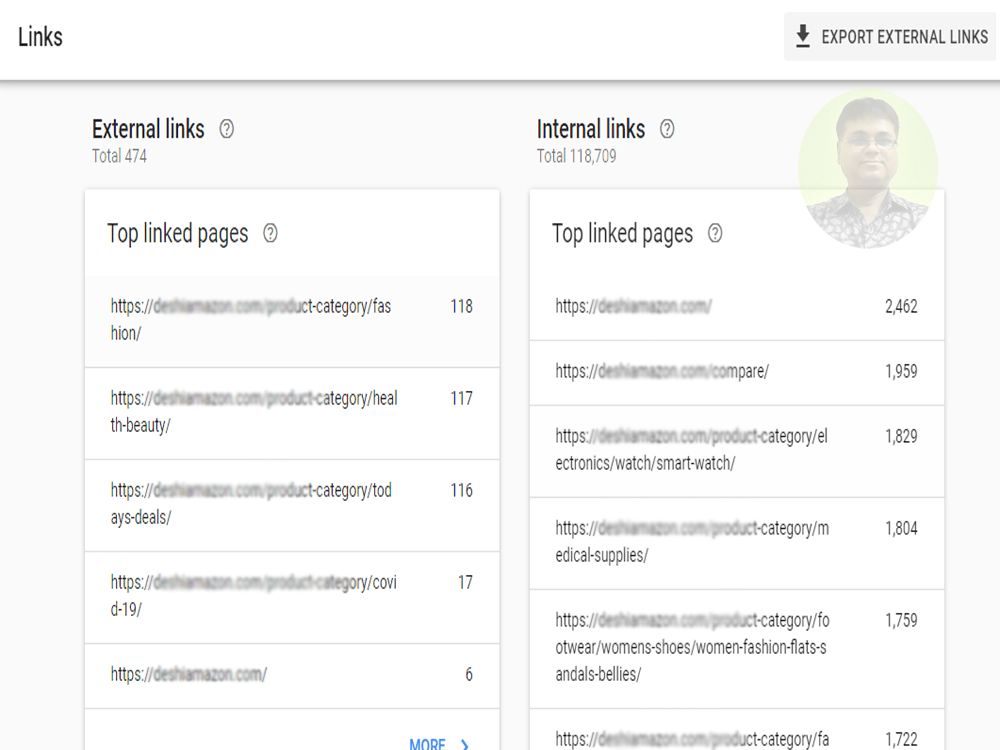Click the MORE link under external linked pages

427,744
